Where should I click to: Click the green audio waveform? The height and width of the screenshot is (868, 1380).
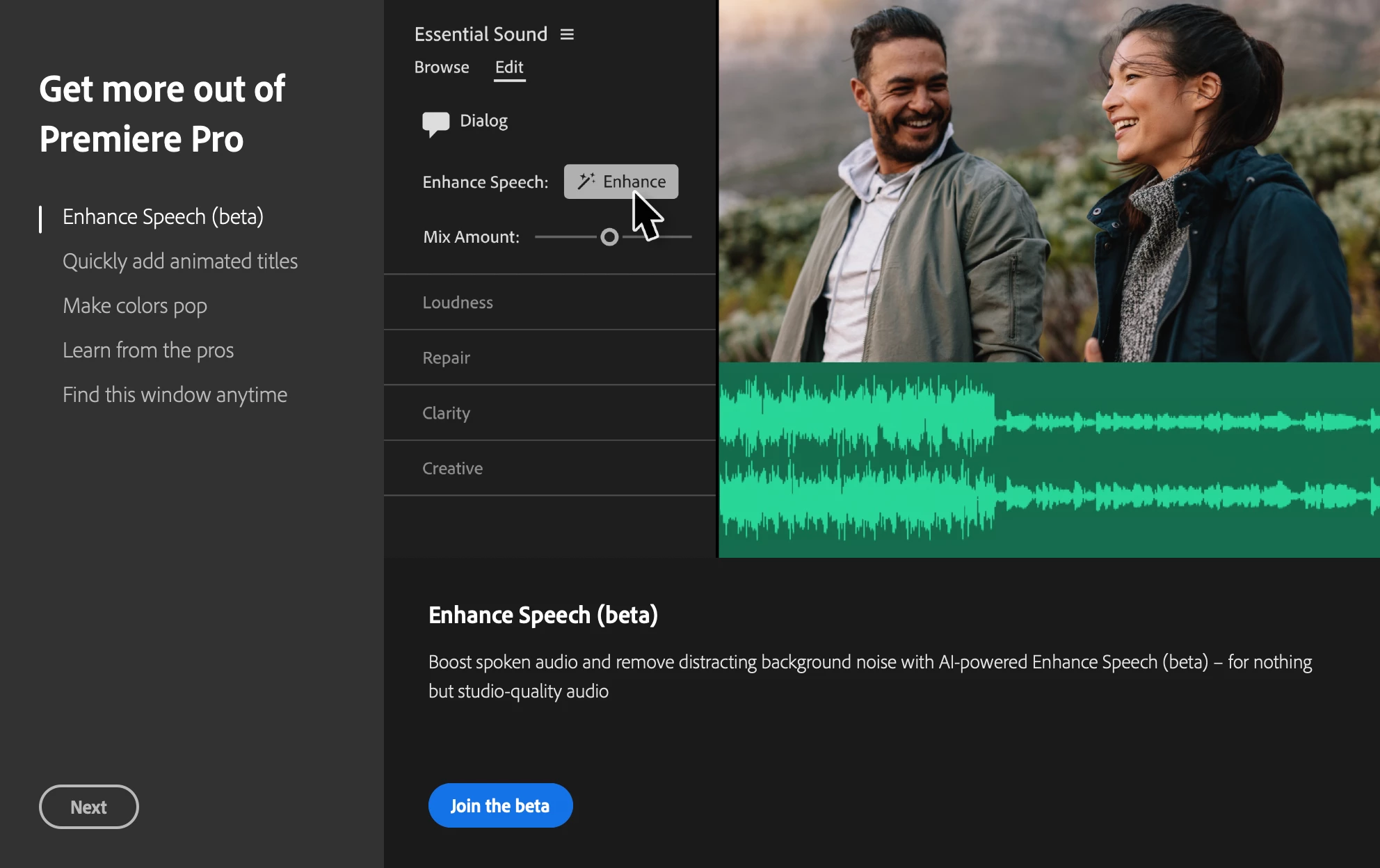(1049, 459)
